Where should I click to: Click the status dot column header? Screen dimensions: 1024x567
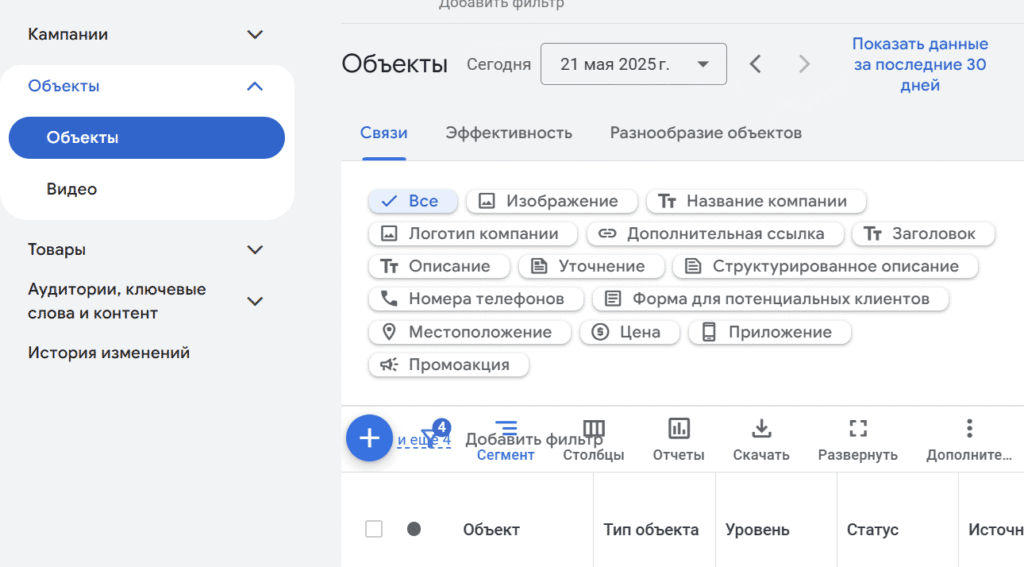(x=414, y=529)
